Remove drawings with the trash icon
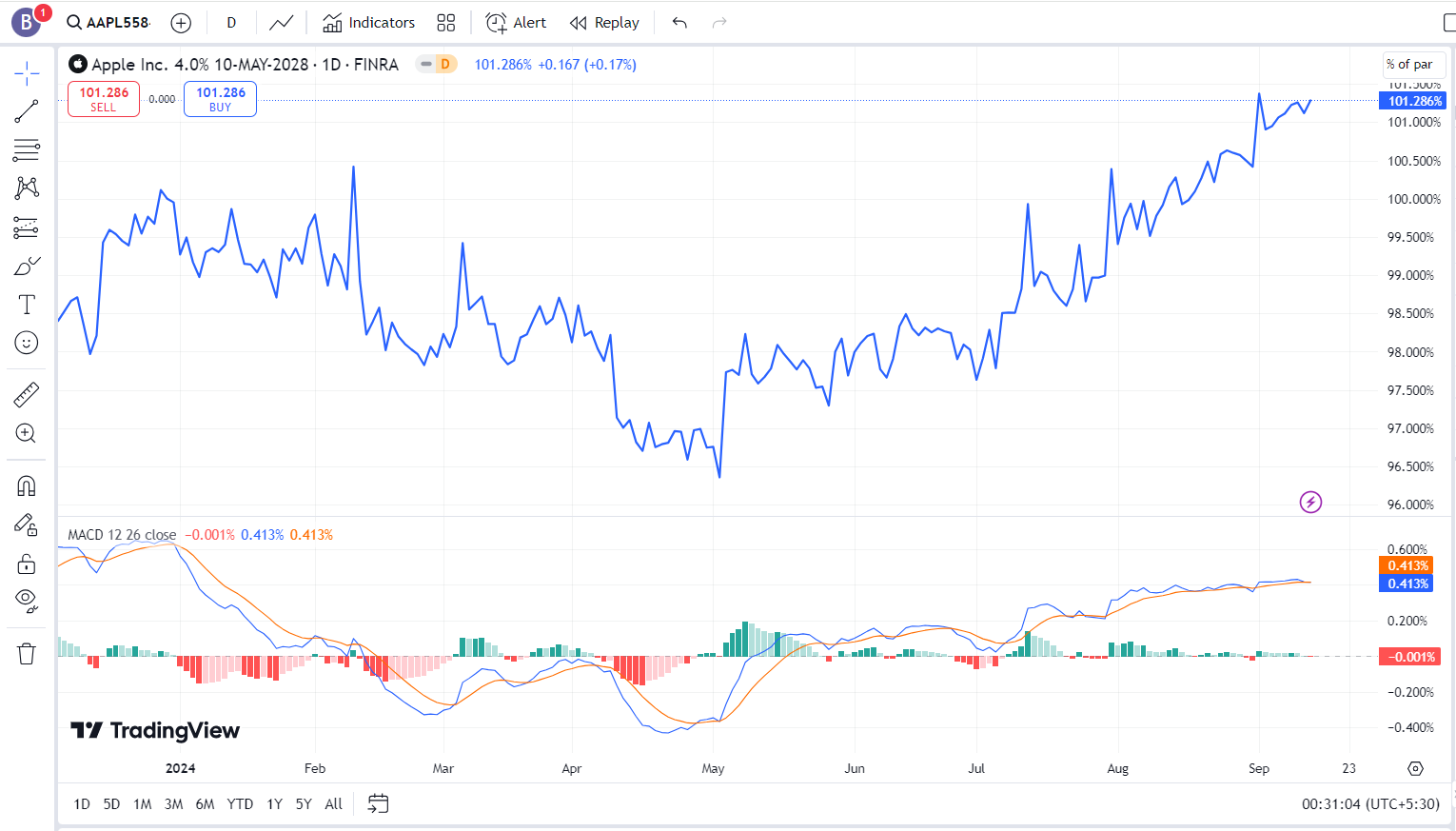The height and width of the screenshot is (831, 1456). (27, 653)
